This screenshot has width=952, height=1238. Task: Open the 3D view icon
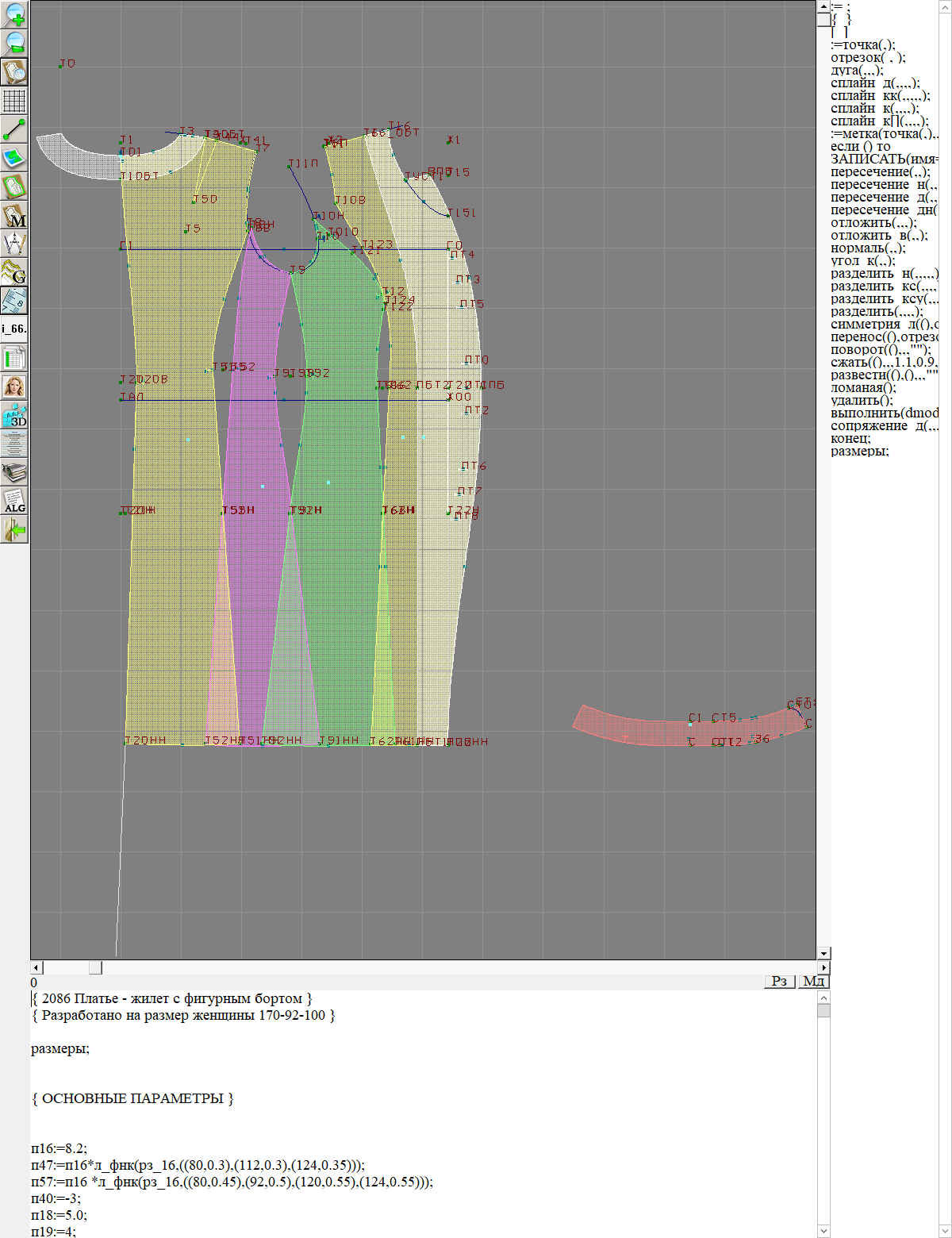pos(14,415)
